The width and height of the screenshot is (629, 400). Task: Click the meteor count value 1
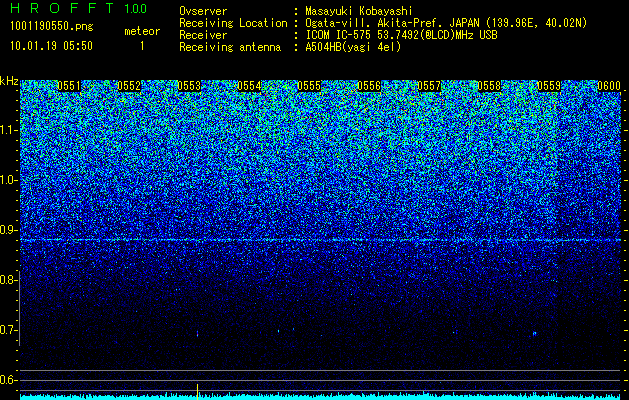tap(142, 46)
